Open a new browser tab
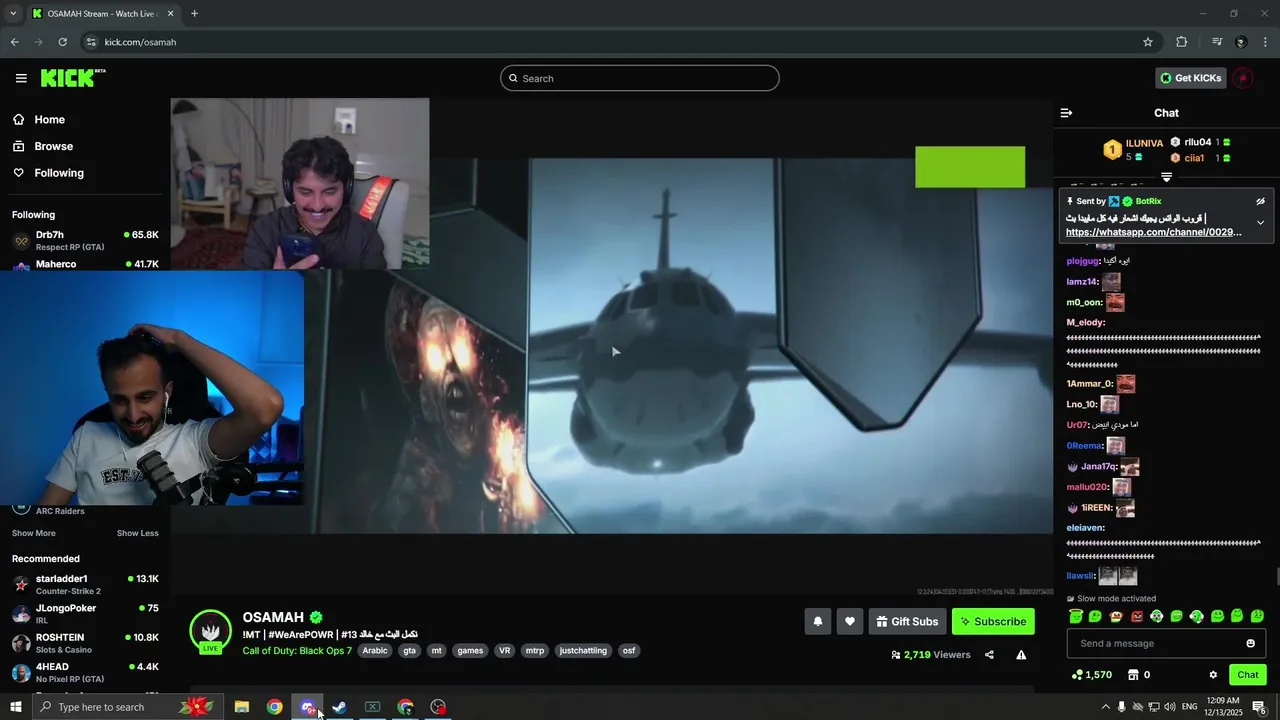 click(194, 14)
